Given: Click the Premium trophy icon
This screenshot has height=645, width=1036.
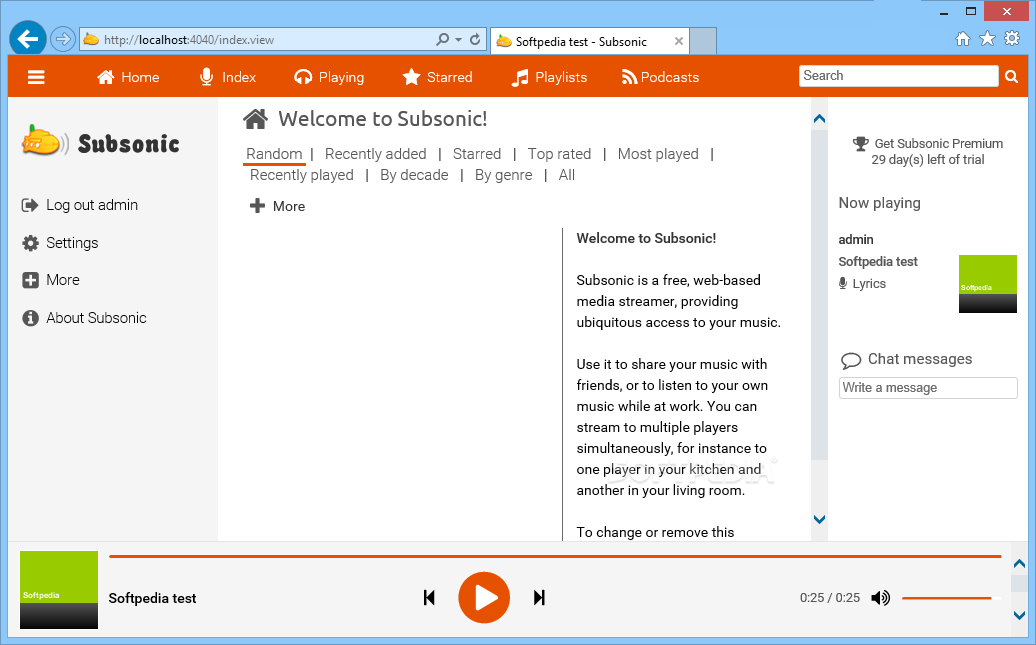Looking at the screenshot, I should coord(860,143).
